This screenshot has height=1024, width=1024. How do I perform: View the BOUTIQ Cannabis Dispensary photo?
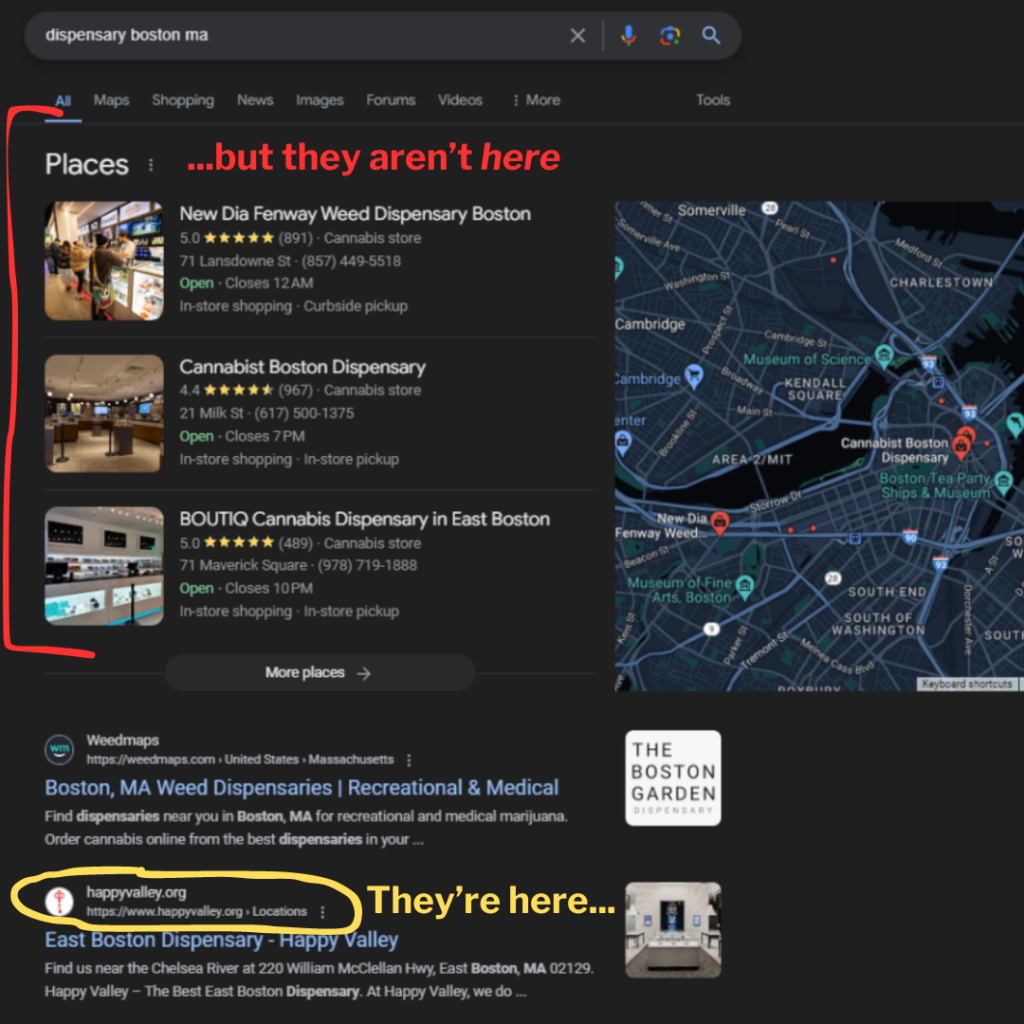coord(104,566)
